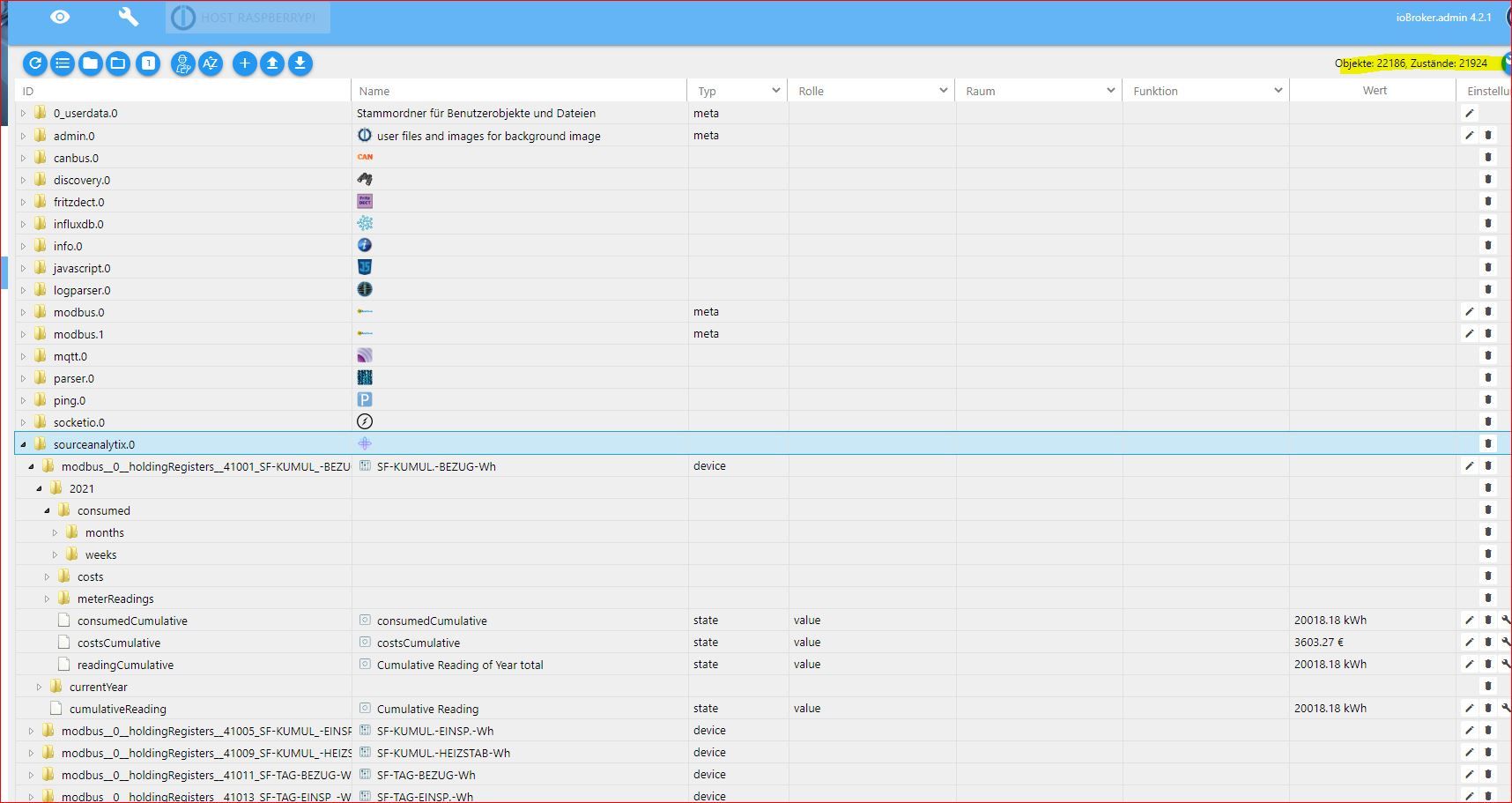Click the download objects icon
Viewport: 1512px width, 803px height.
(x=300, y=63)
